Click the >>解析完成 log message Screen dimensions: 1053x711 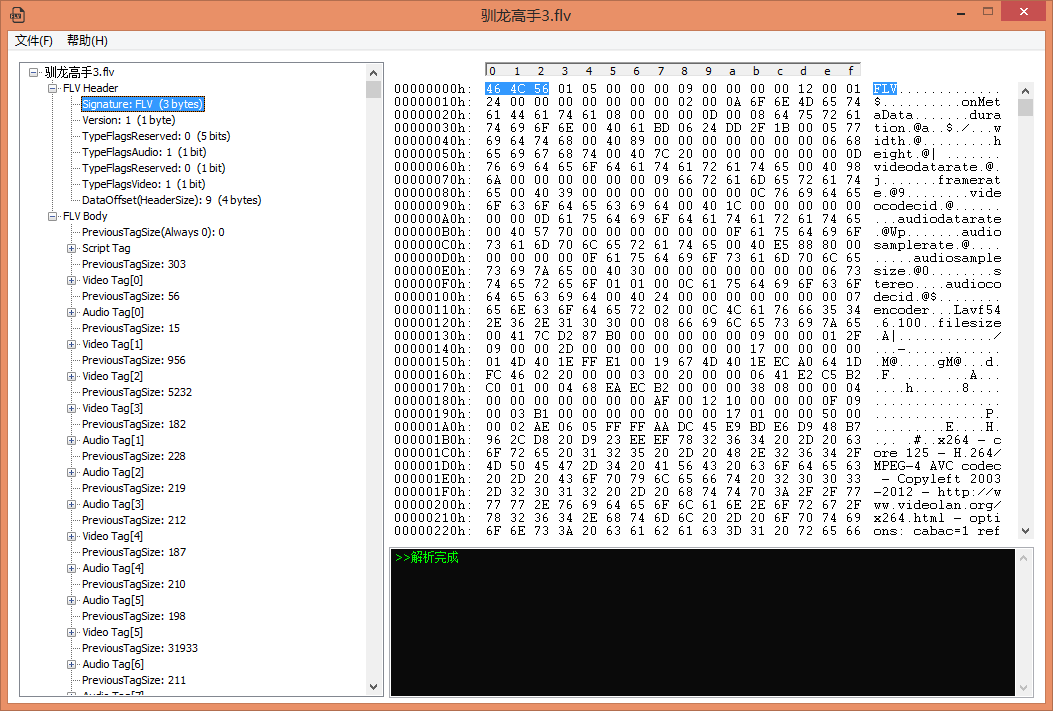pyautogui.click(x=427, y=557)
